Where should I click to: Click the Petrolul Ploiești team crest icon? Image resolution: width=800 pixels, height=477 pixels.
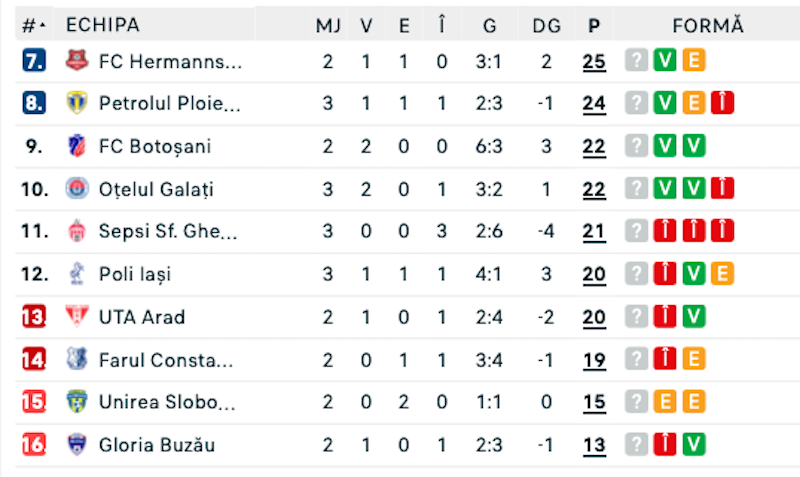77,103
